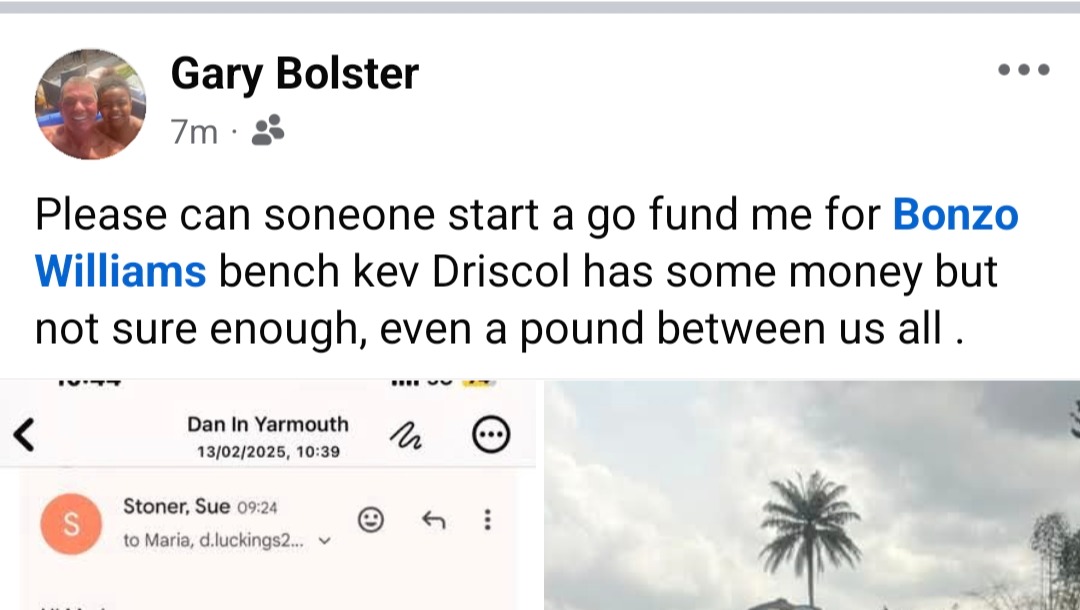Image resolution: width=1080 pixels, height=610 pixels.
Task: Open the post options three-dots menu
Action: tap(1023, 70)
